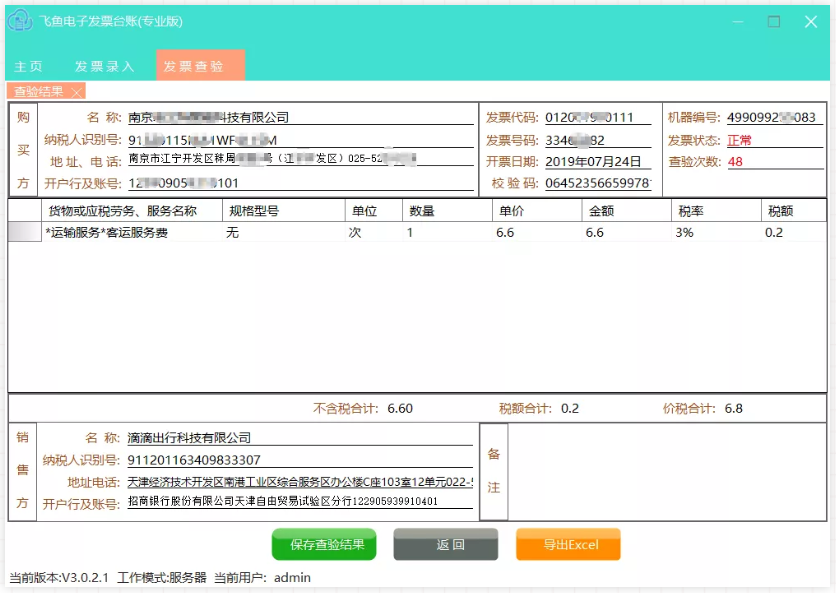
Task: Click the 金额 column header
Action: pyautogui.click(x=626, y=211)
